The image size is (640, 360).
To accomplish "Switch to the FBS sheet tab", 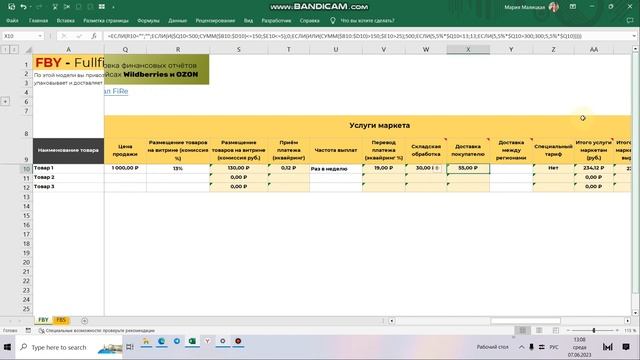I will click(61, 320).
